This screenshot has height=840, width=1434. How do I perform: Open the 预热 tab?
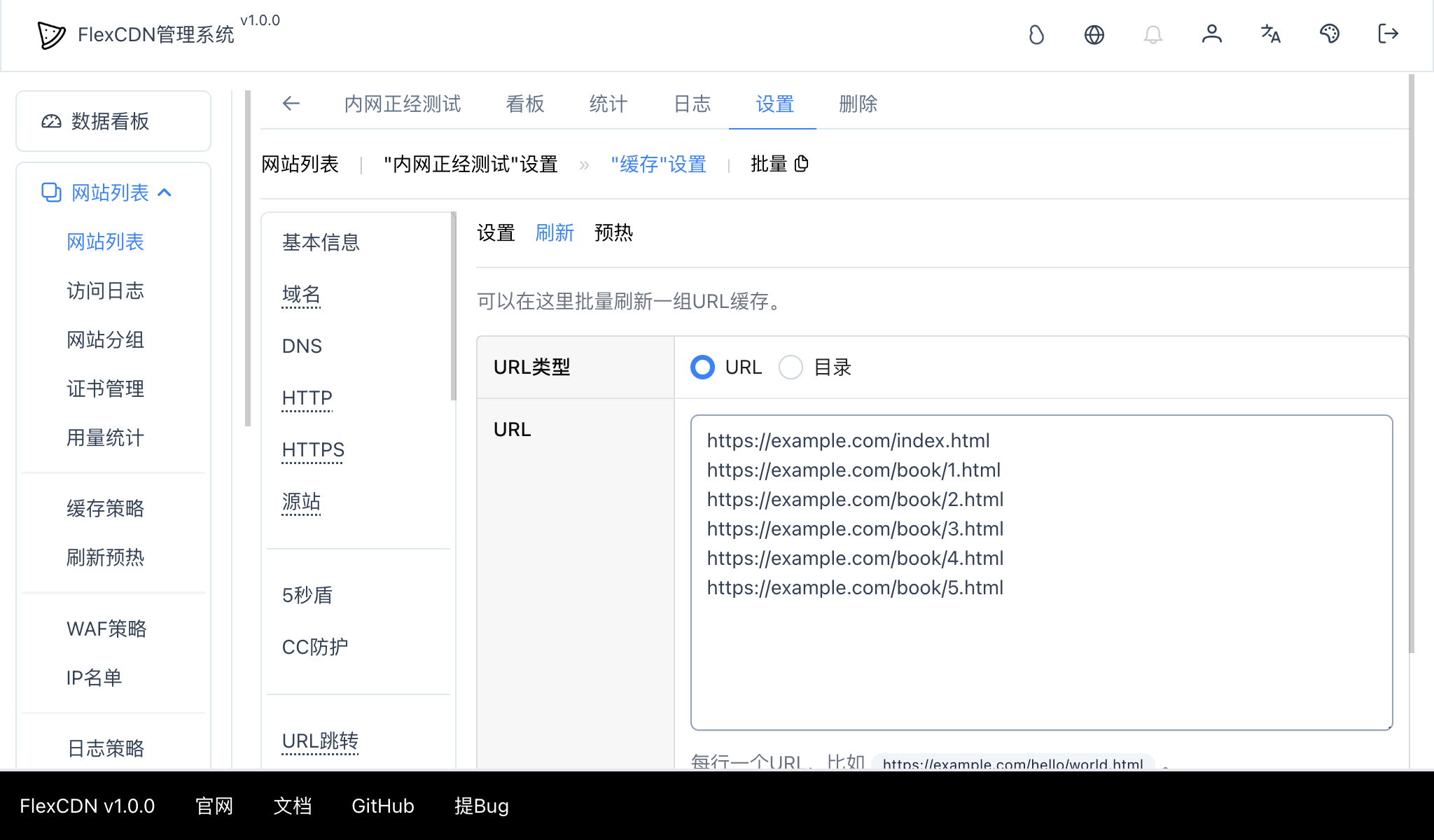click(x=613, y=233)
